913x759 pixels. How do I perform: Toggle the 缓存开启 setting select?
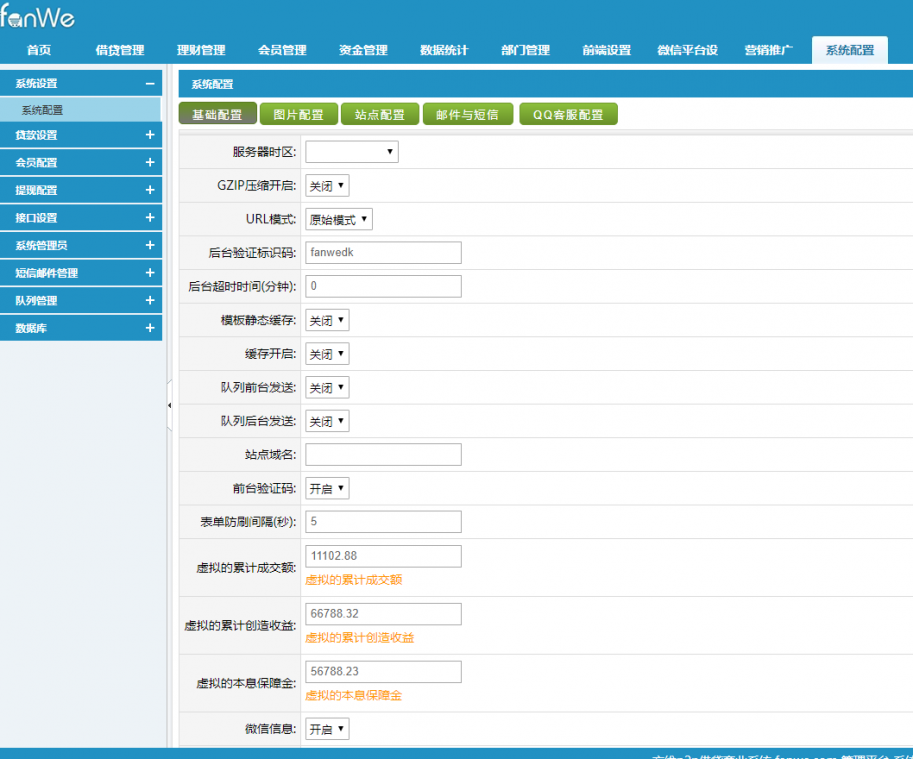pos(327,354)
